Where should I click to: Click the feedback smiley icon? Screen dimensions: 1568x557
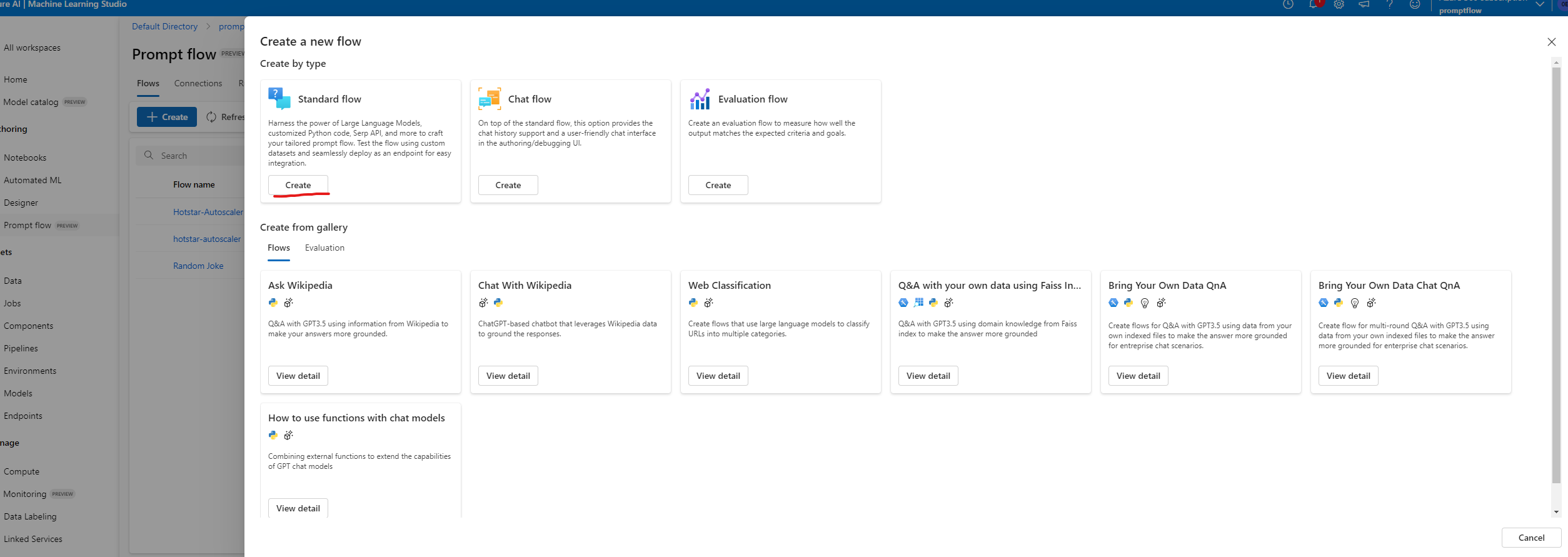(x=1415, y=5)
